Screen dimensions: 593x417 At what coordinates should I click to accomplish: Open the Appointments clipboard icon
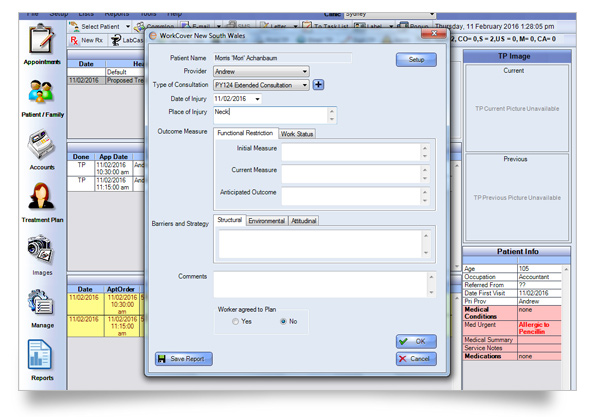coord(42,39)
